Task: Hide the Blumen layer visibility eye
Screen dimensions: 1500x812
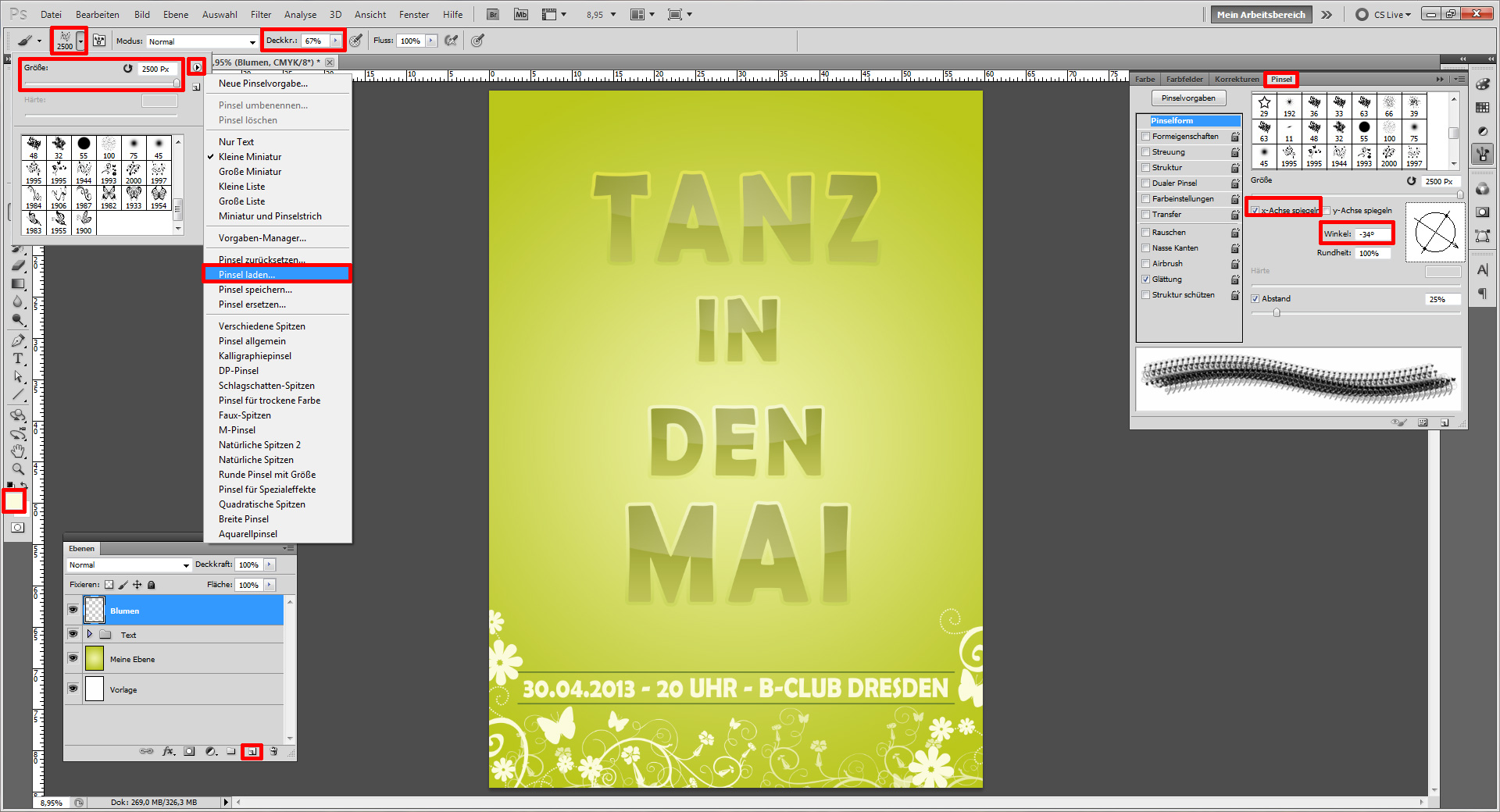Action: pos(73,610)
